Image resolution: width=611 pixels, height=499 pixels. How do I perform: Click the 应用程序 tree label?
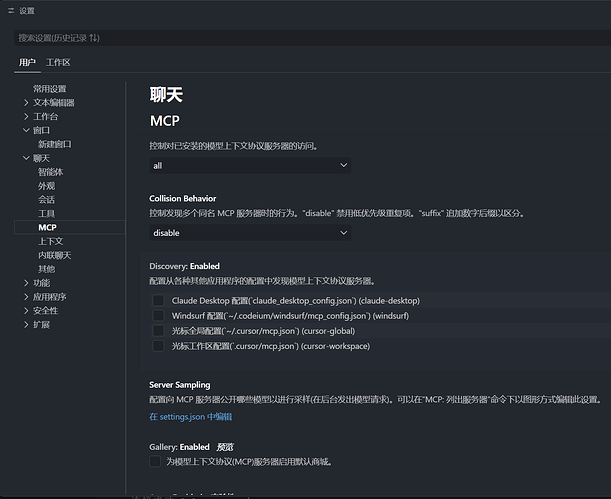pyautogui.click(x=49, y=297)
